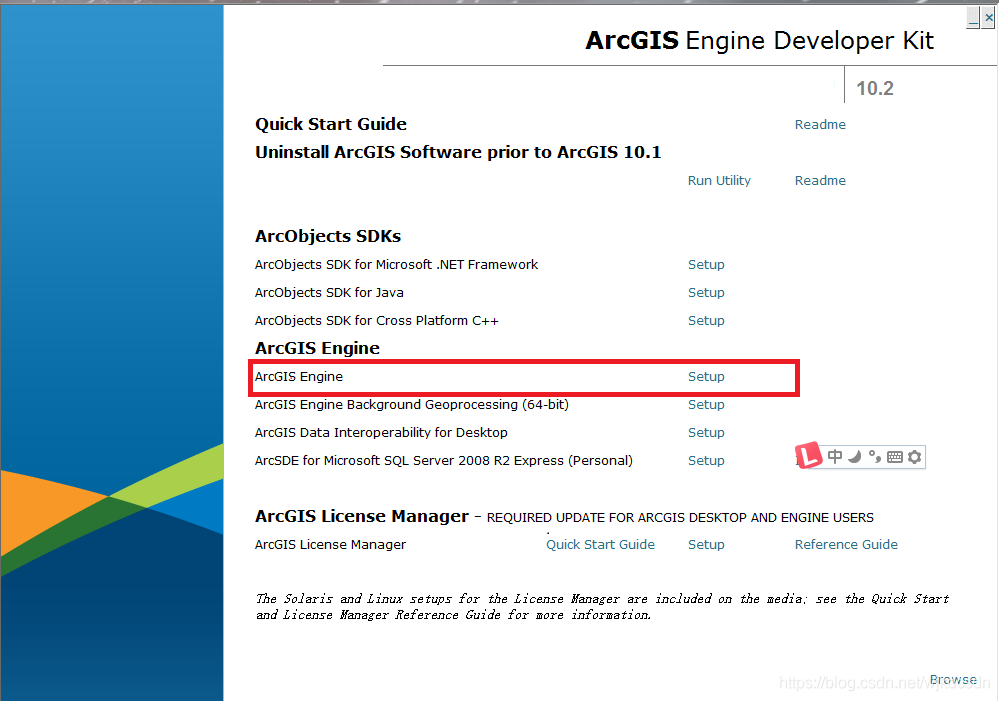Screen dimensions: 999x701
Task: Click 'ArcGIS Engine Background Geoprocessing (64-bit)' label
Action: point(412,405)
